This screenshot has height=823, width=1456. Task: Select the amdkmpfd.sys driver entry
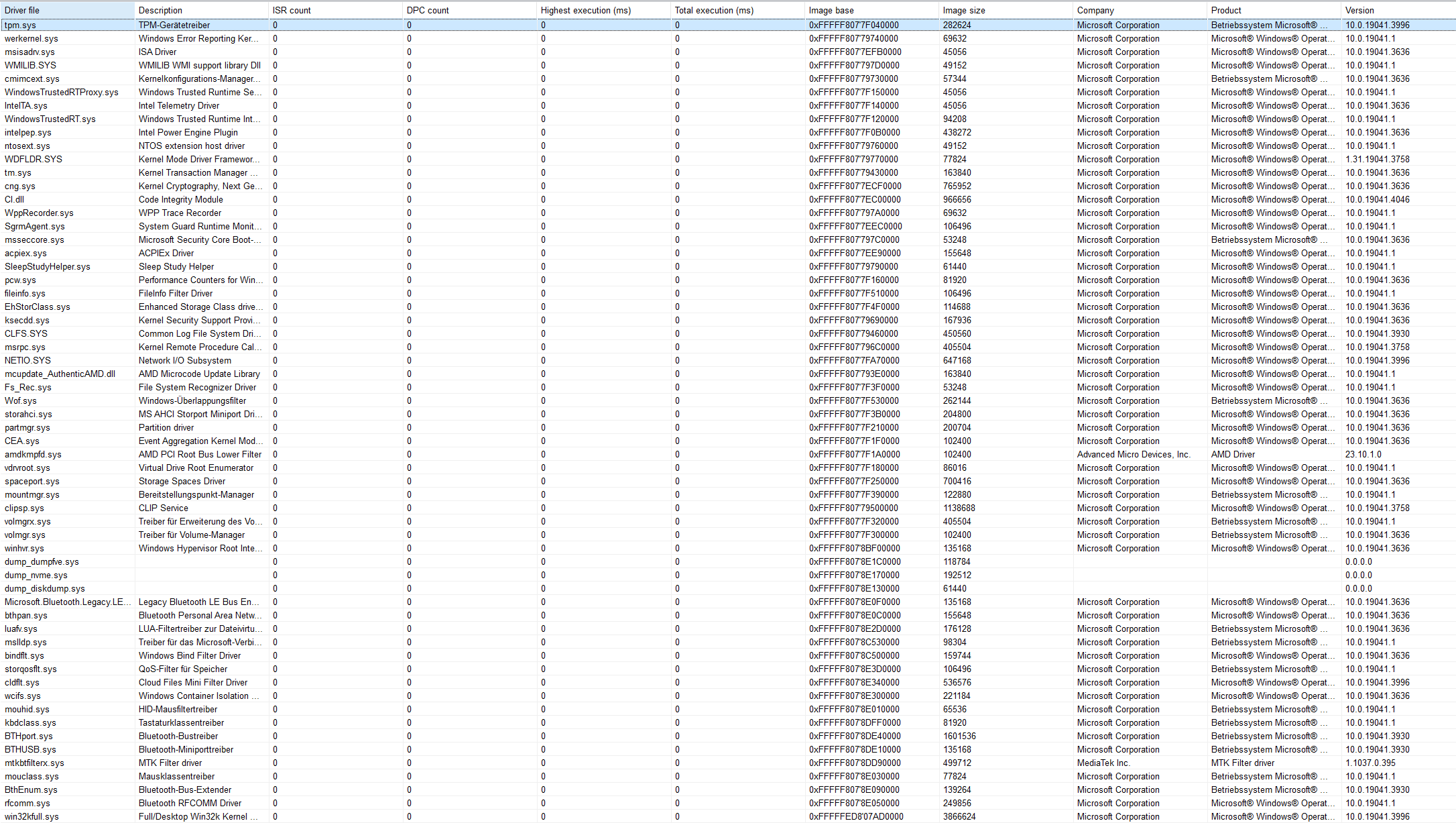pos(33,454)
